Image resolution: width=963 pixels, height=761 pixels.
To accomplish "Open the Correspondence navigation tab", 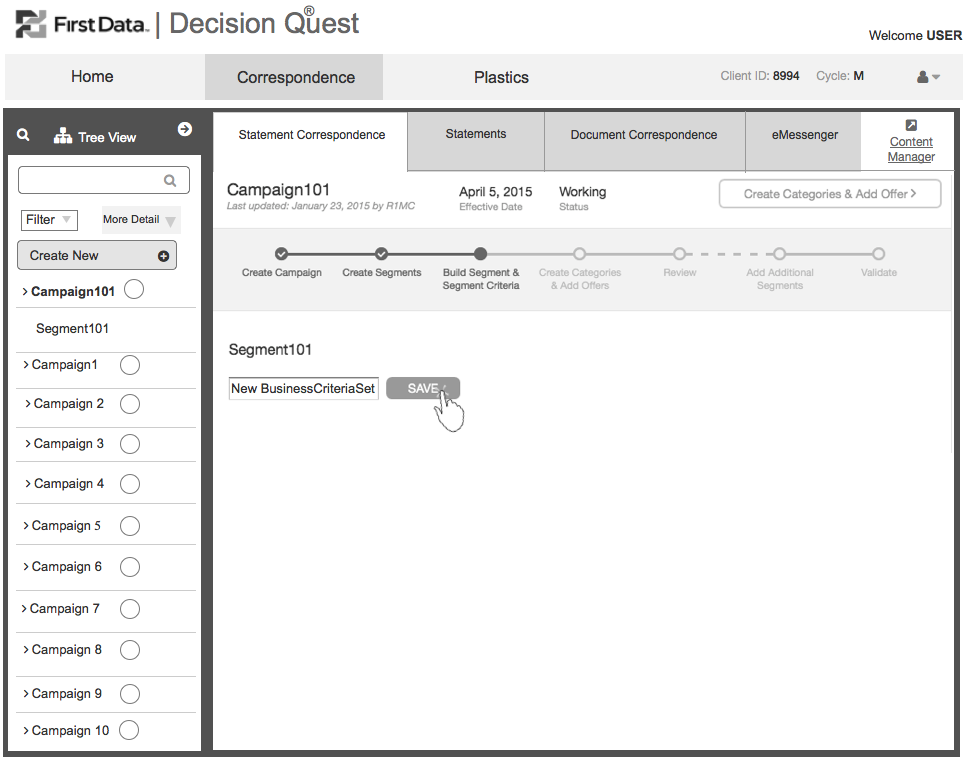I will pyautogui.click(x=295, y=77).
